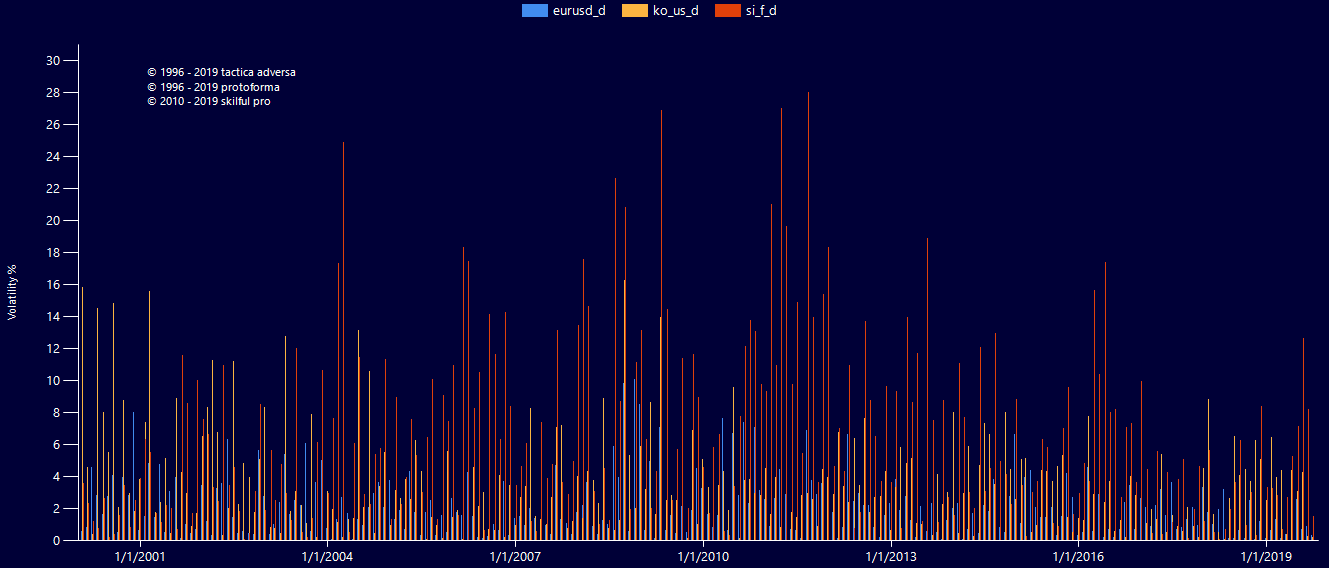Click the tallest red bar reaching 28
1329x568 pixels.
808,300
